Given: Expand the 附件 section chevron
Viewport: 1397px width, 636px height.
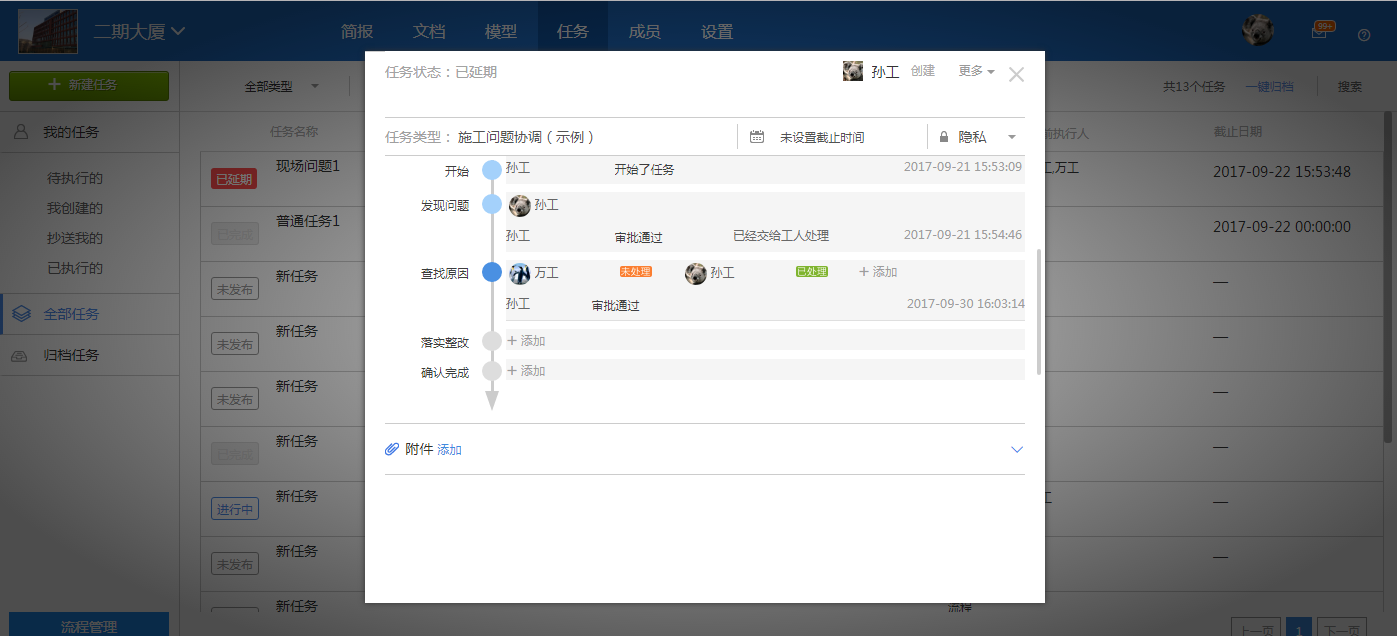Looking at the screenshot, I should tap(1017, 450).
